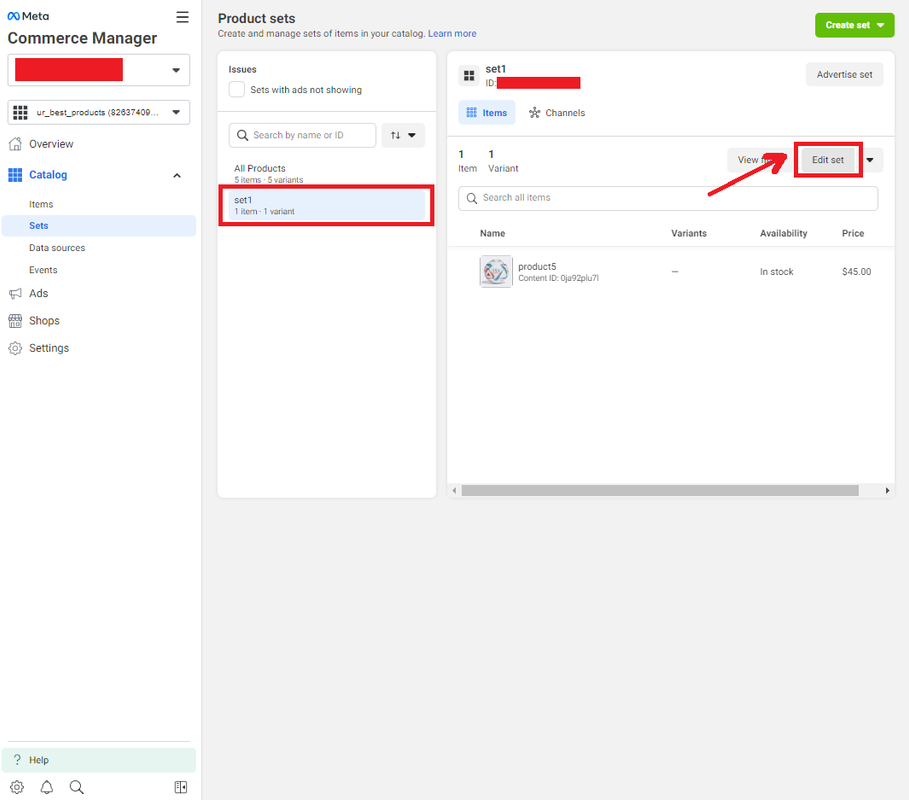The width and height of the screenshot is (909, 800).
Task: Click the scroll right arrow
Action: 887,490
